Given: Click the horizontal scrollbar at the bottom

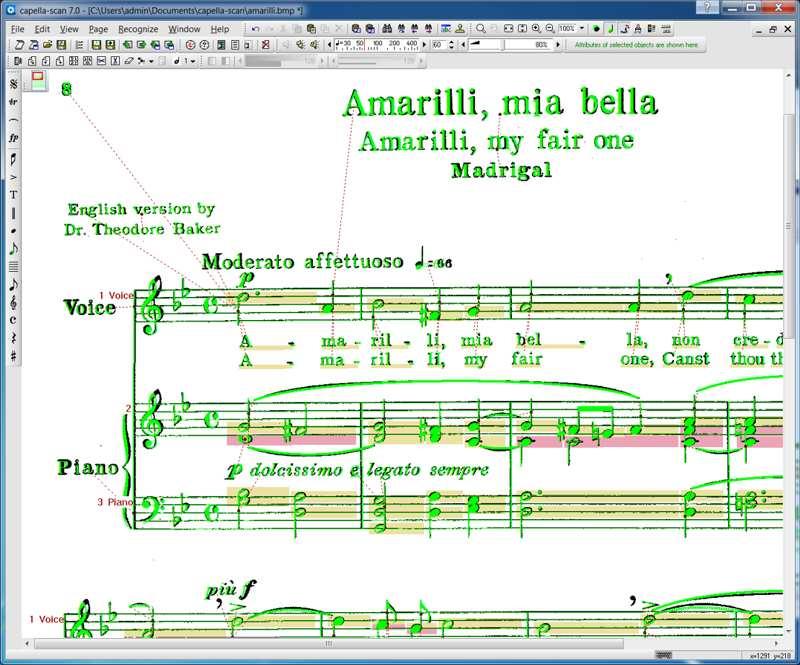Looking at the screenshot, I should tap(329, 644).
